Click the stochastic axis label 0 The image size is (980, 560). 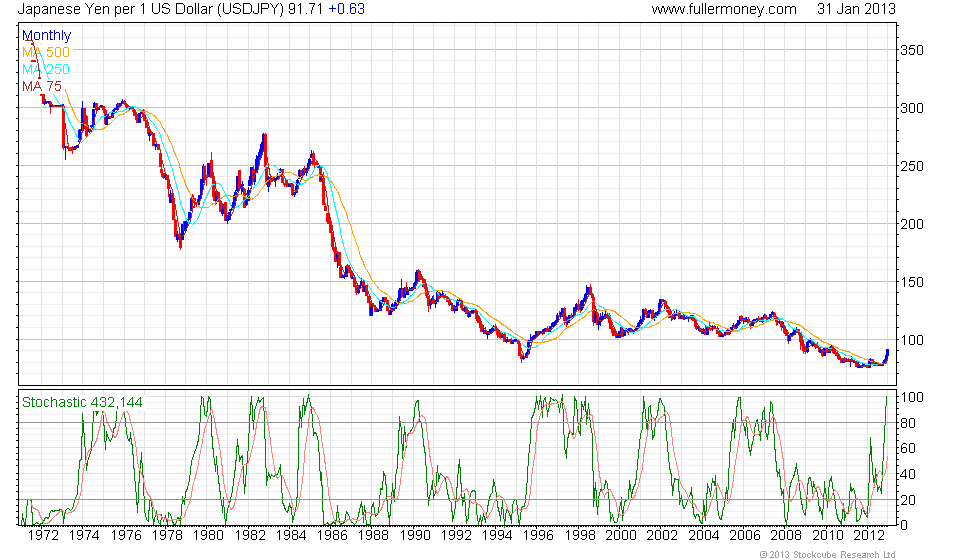coord(904,526)
